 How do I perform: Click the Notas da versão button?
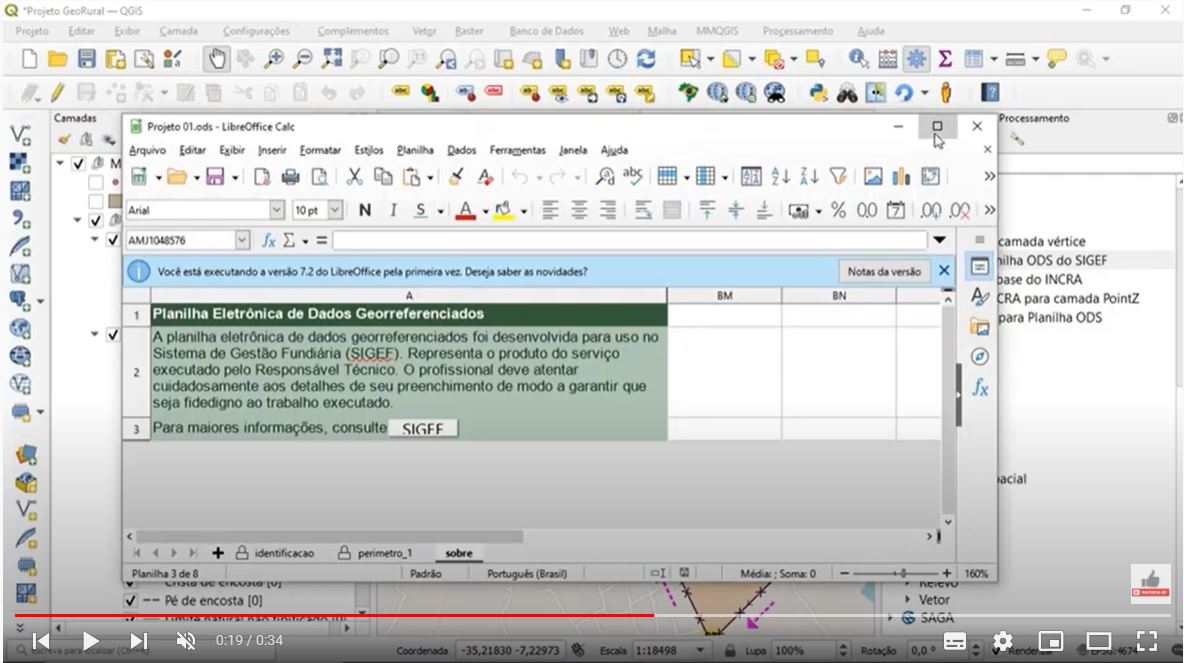[883, 271]
